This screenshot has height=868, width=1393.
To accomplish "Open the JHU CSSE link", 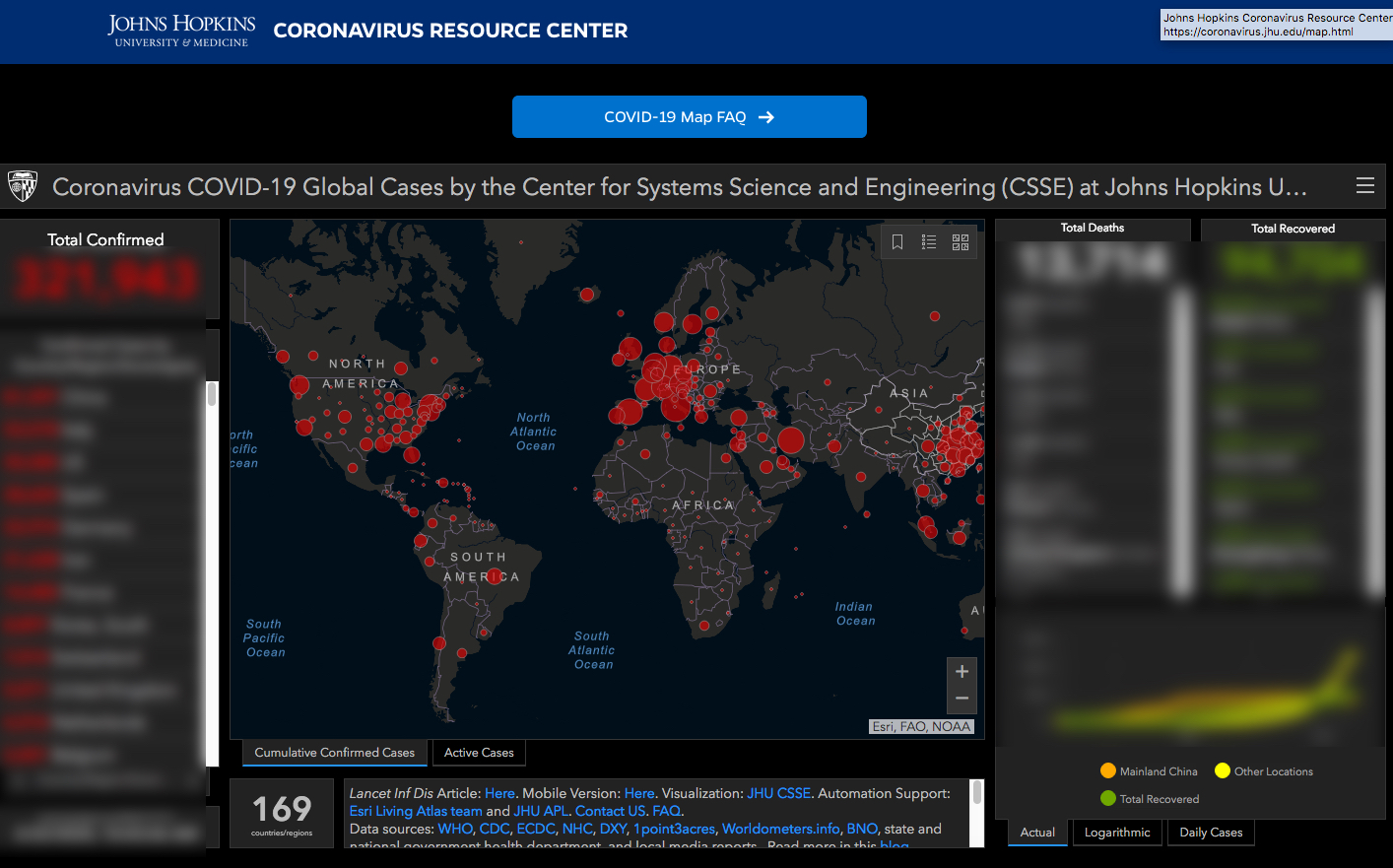I will [x=778, y=793].
